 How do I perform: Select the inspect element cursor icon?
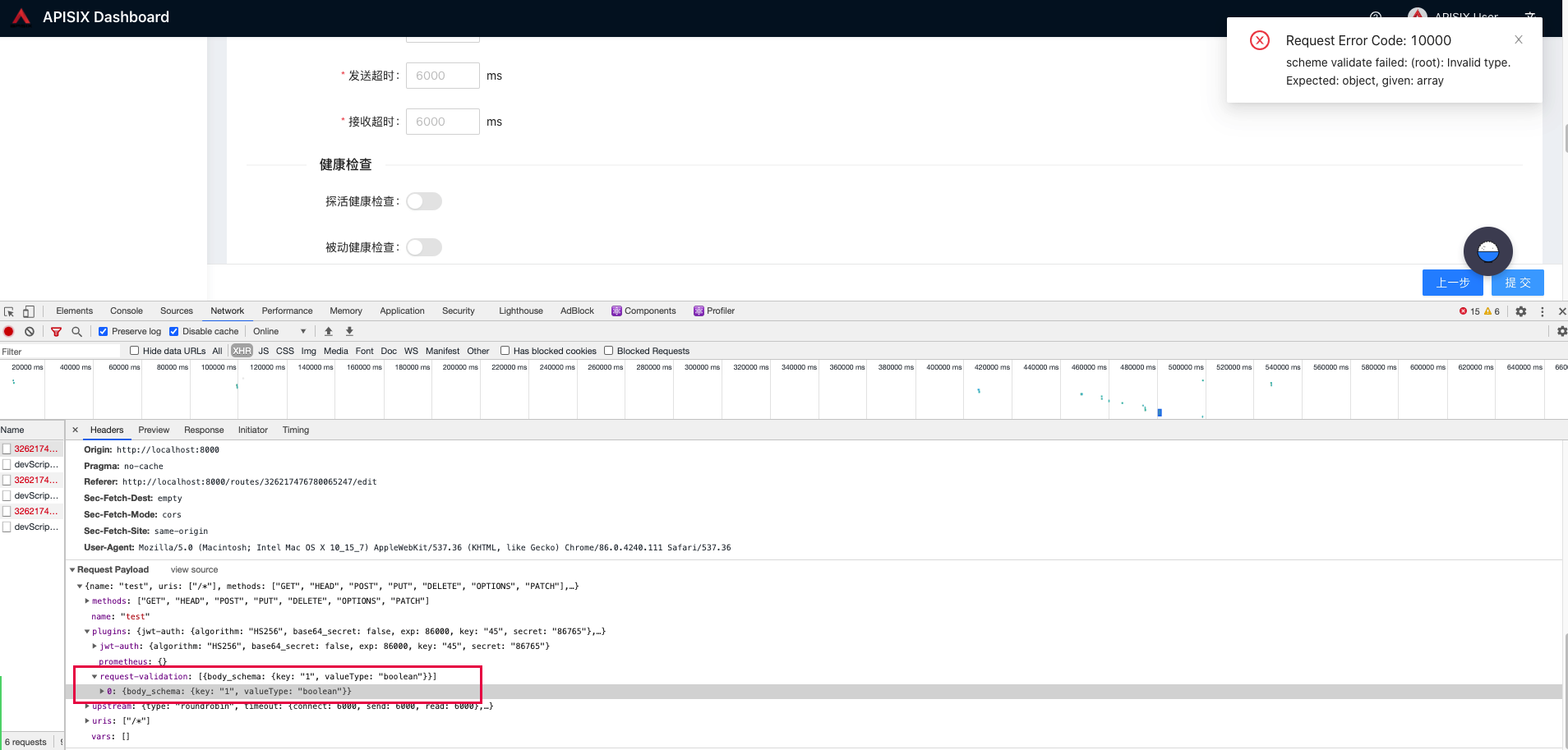[x=9, y=311]
